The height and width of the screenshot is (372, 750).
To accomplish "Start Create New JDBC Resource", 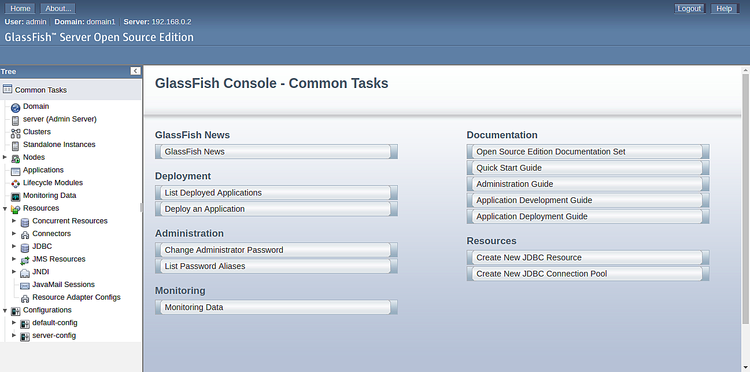I will 588,258.
